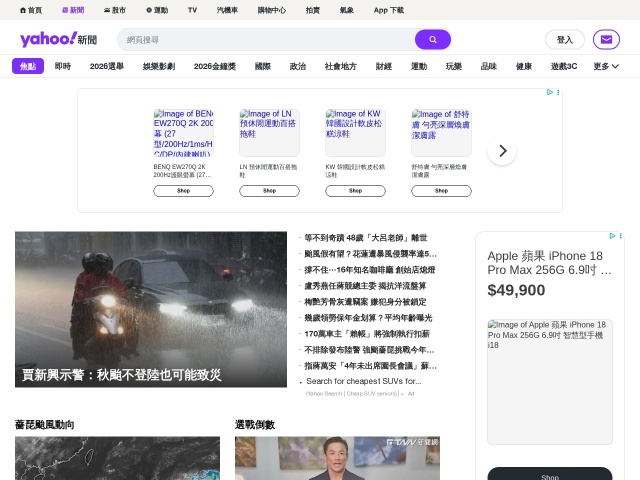640x480 pixels.
Task: Open 購物中心 in top bar
Action: 271,10
